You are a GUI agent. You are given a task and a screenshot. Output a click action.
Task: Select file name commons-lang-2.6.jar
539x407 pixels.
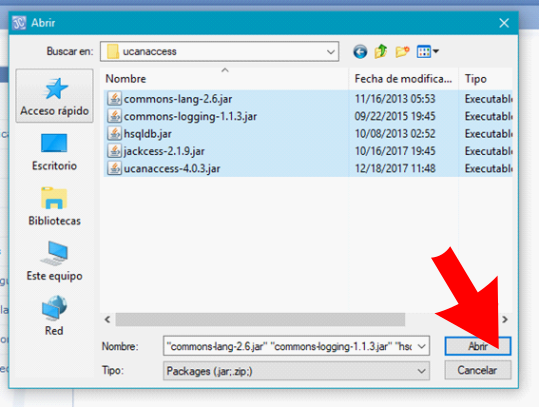(178, 99)
